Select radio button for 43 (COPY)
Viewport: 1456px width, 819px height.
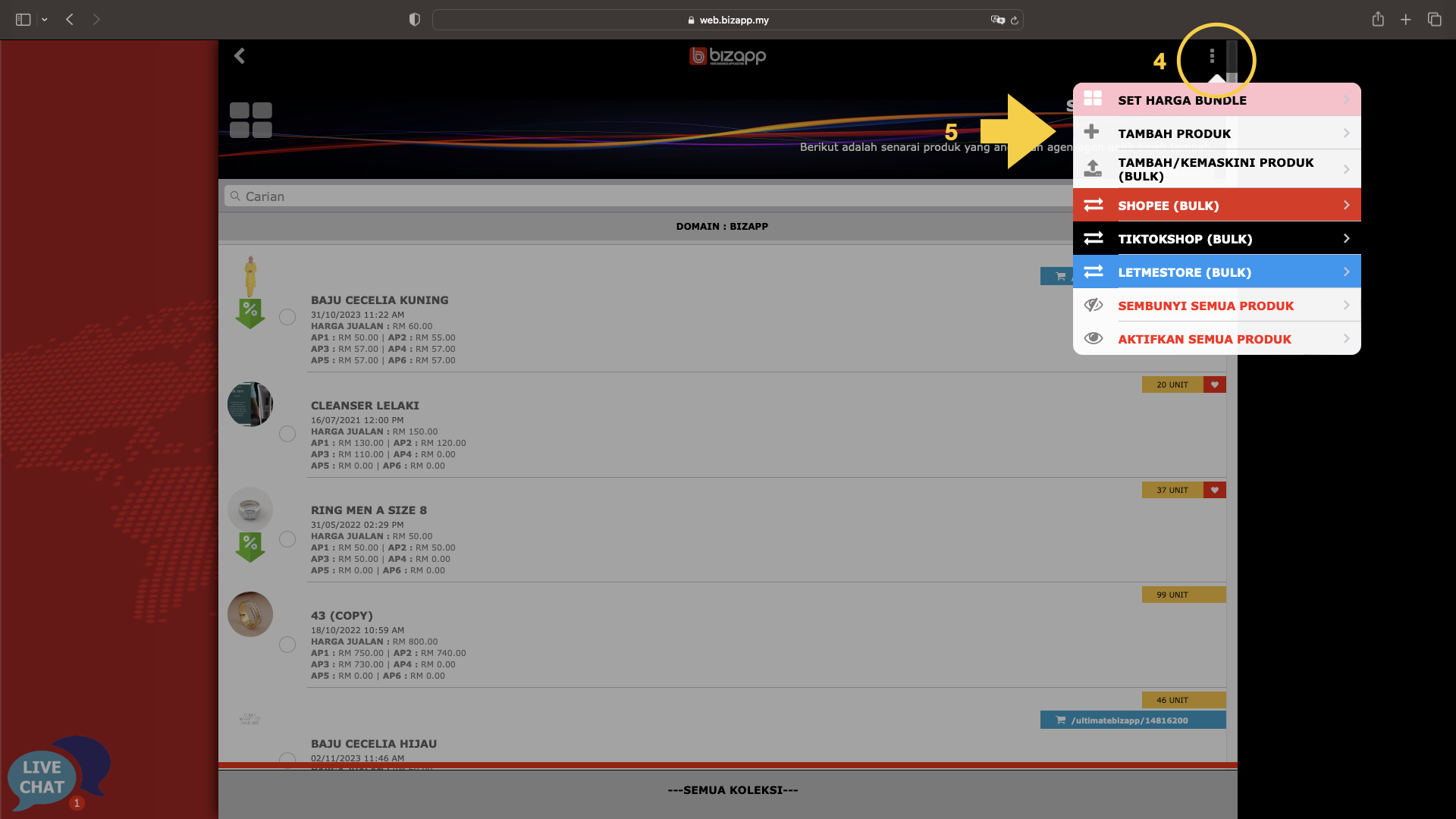click(x=287, y=645)
